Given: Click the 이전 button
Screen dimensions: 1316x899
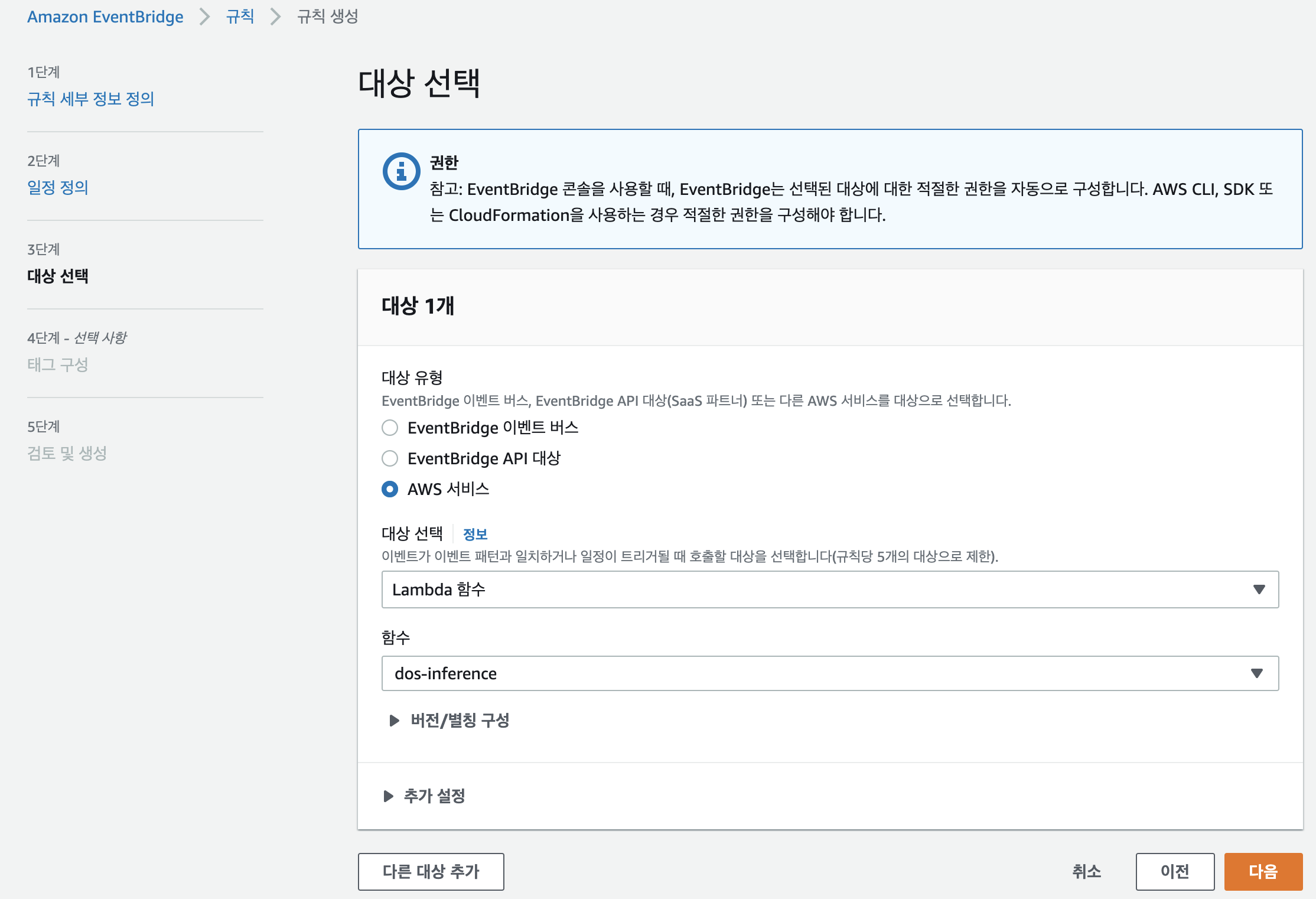Looking at the screenshot, I should pos(1175,871).
